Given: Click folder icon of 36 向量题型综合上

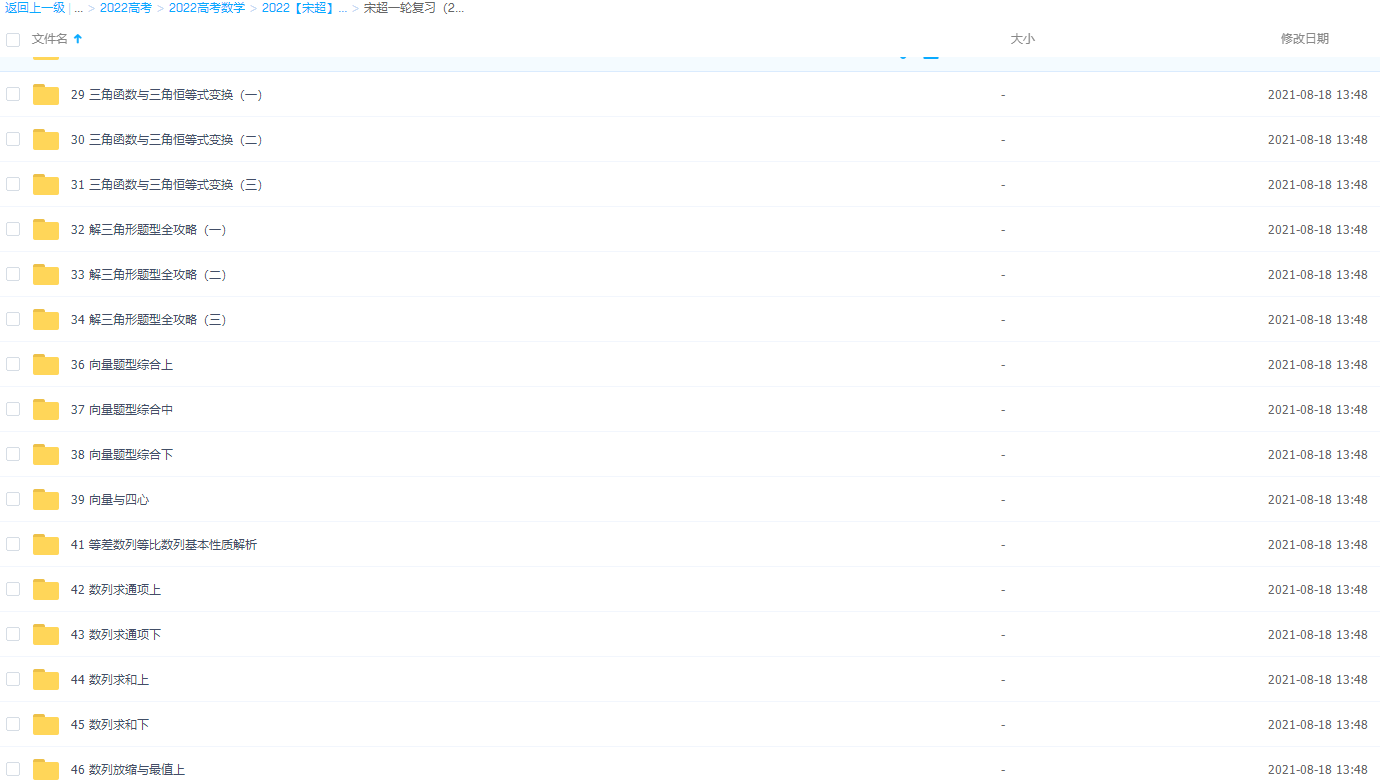Looking at the screenshot, I should tap(46, 365).
